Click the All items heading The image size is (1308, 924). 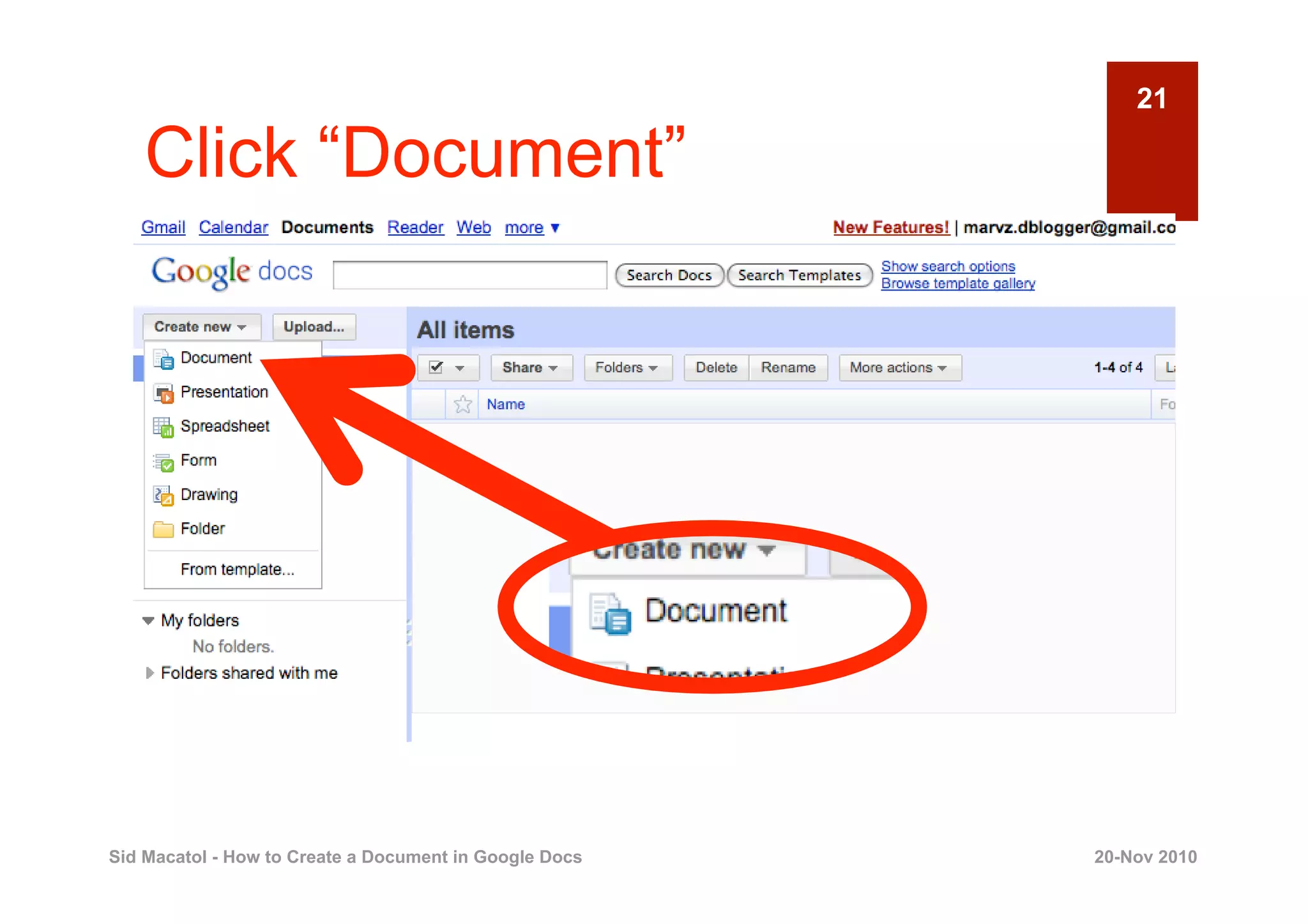tap(466, 330)
